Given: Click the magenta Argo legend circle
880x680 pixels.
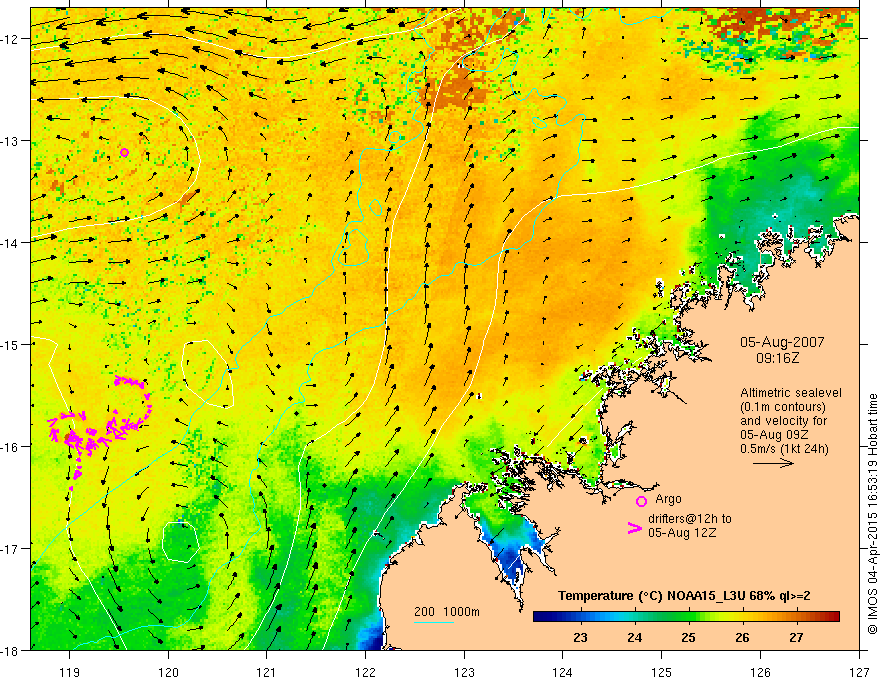Looking at the screenshot, I should coord(641,501).
